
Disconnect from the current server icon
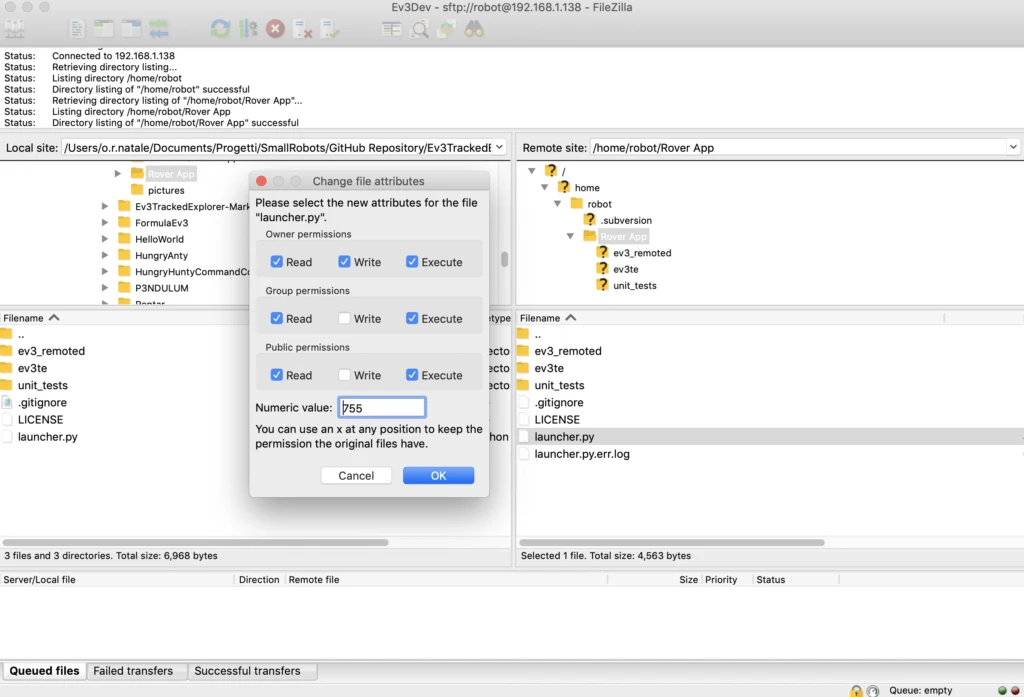click(303, 29)
